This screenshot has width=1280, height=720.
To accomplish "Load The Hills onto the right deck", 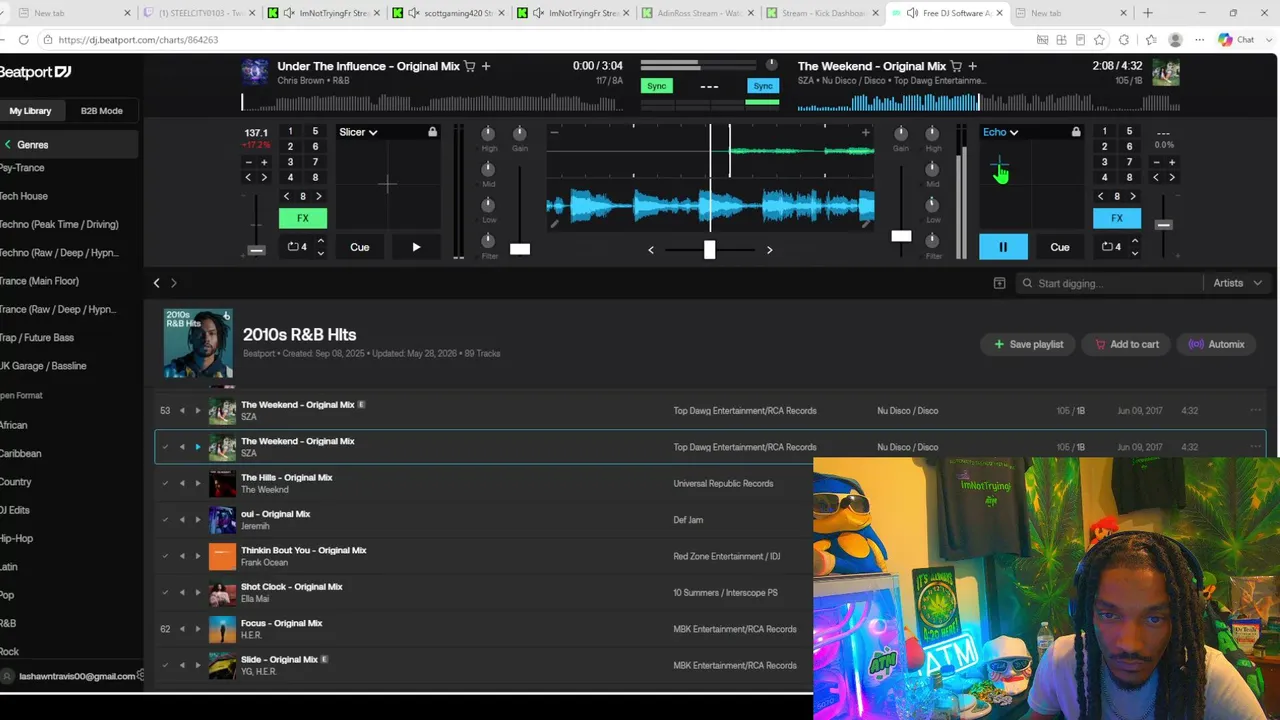I will 198,483.
